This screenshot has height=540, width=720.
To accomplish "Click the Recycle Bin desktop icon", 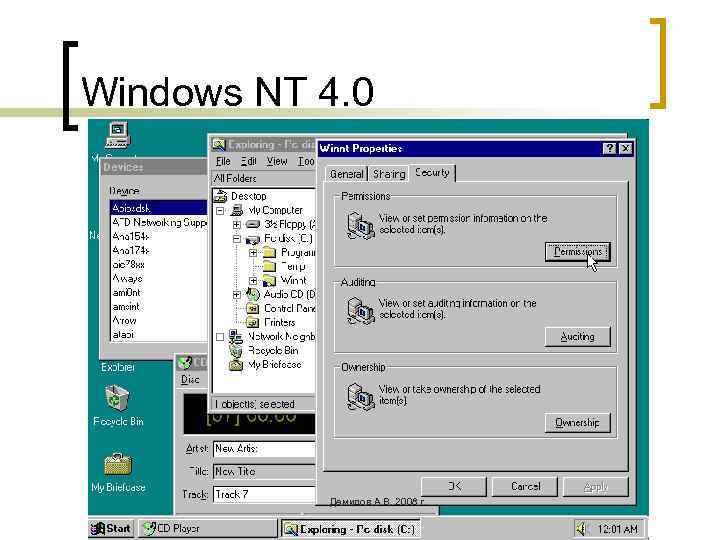I will [x=118, y=398].
